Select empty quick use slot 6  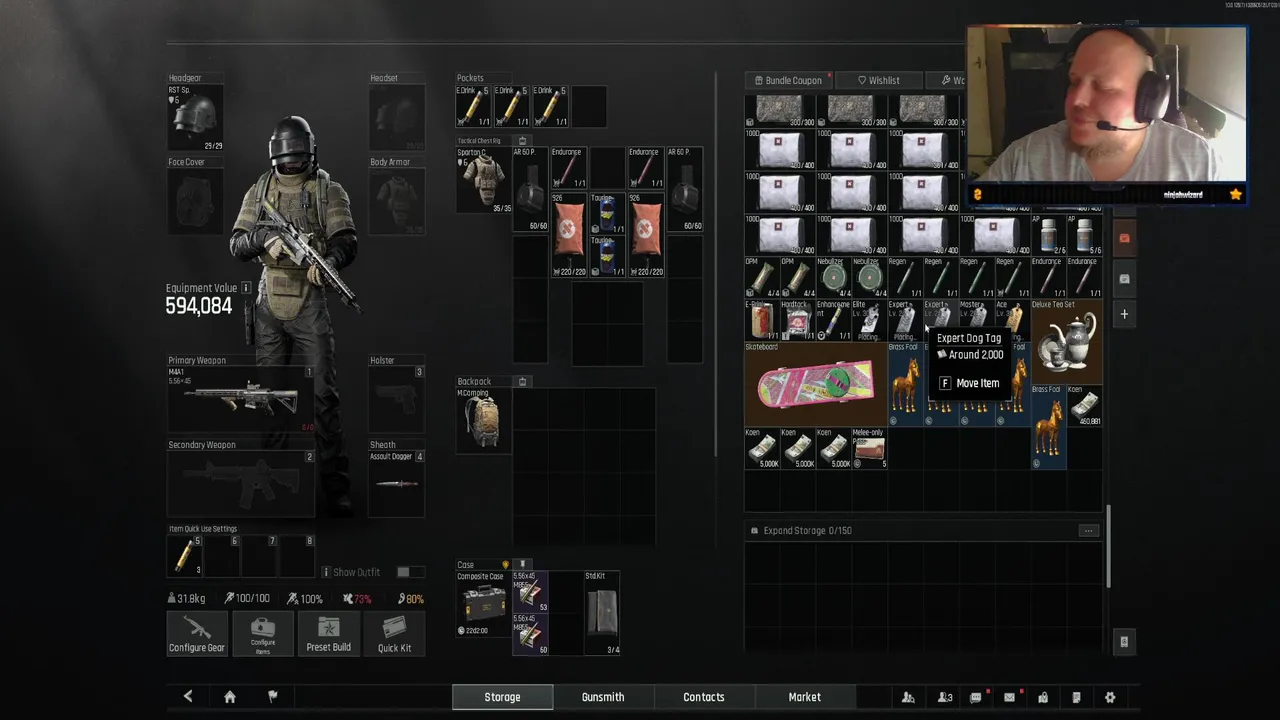[222, 555]
